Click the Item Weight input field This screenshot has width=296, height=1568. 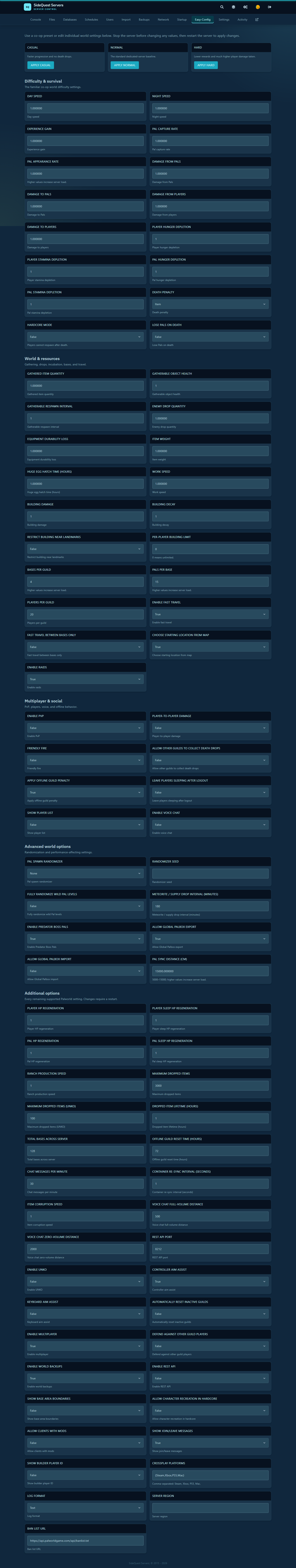coord(210,451)
